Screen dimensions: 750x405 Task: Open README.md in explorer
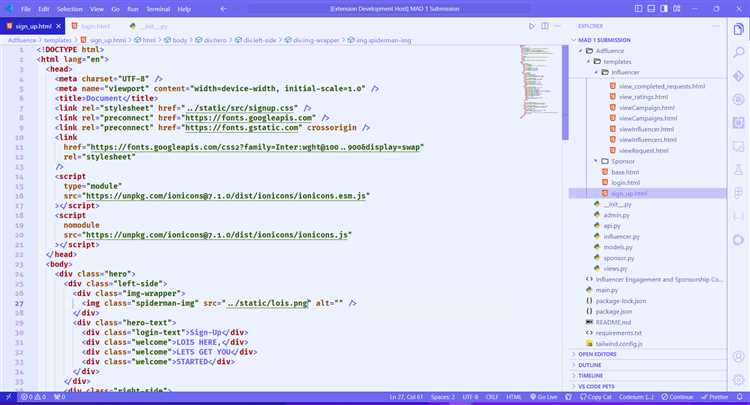point(613,322)
